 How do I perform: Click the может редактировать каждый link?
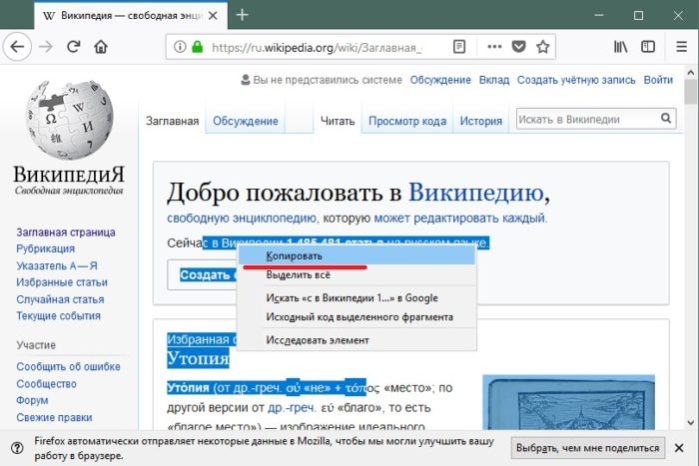459,218
